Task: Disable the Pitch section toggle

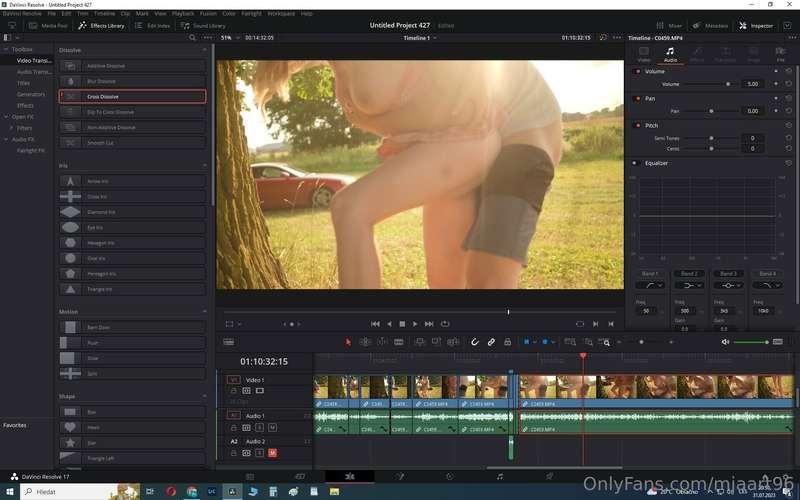Action: [637, 126]
